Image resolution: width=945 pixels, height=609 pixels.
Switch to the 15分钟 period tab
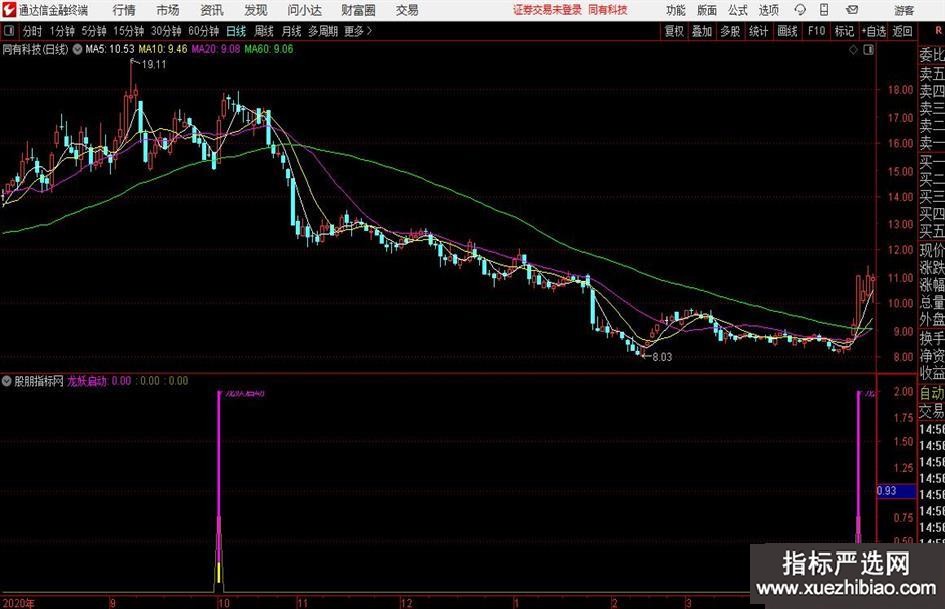click(x=129, y=31)
